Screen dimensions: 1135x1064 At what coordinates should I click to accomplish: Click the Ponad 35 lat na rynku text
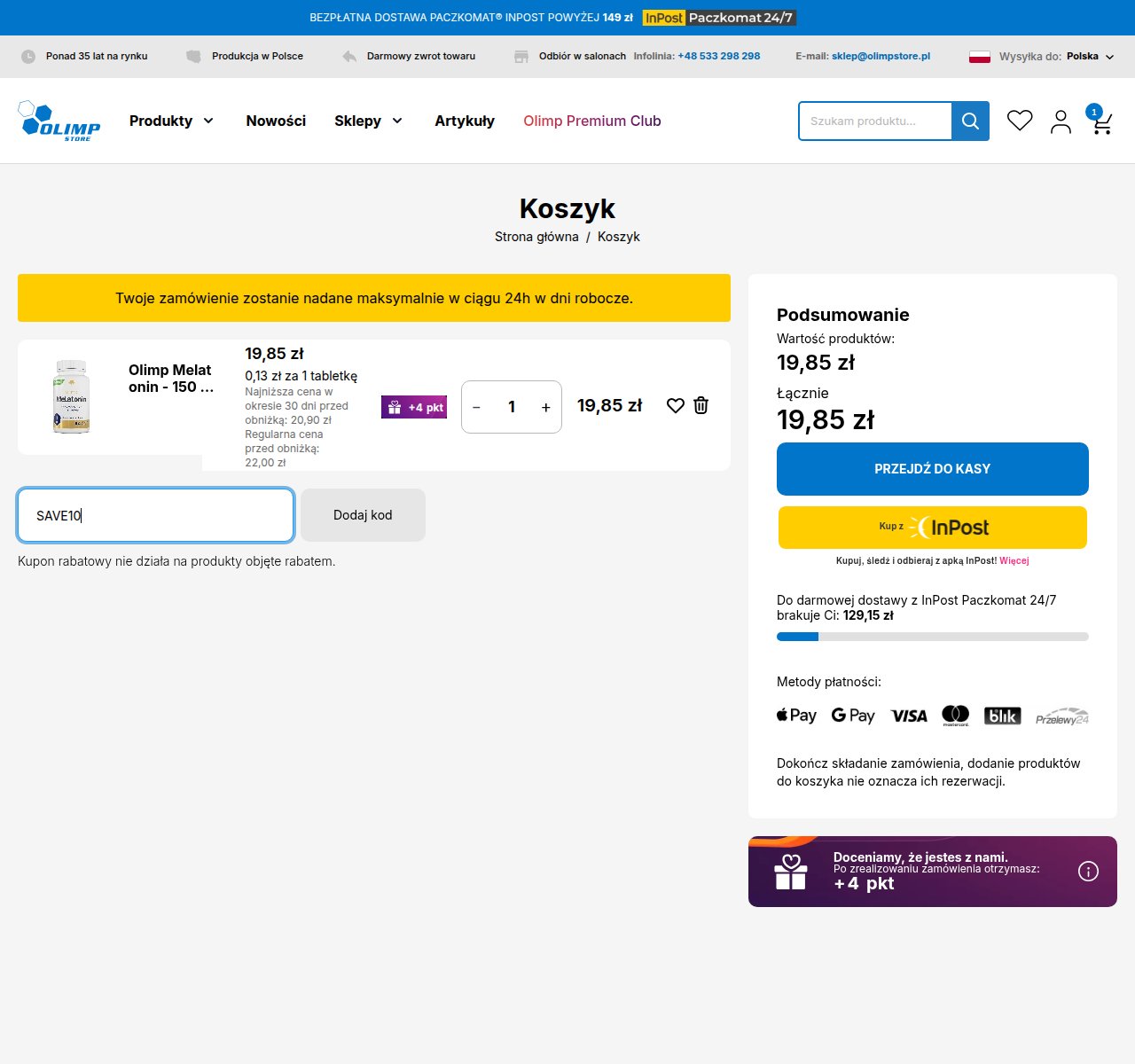coord(97,56)
